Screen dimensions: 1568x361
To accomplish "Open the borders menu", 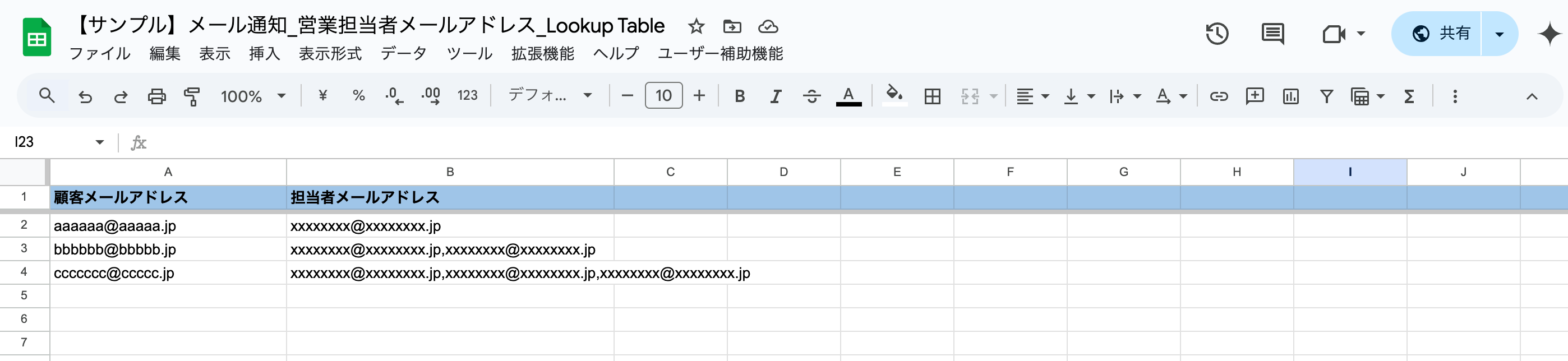I will [932, 96].
